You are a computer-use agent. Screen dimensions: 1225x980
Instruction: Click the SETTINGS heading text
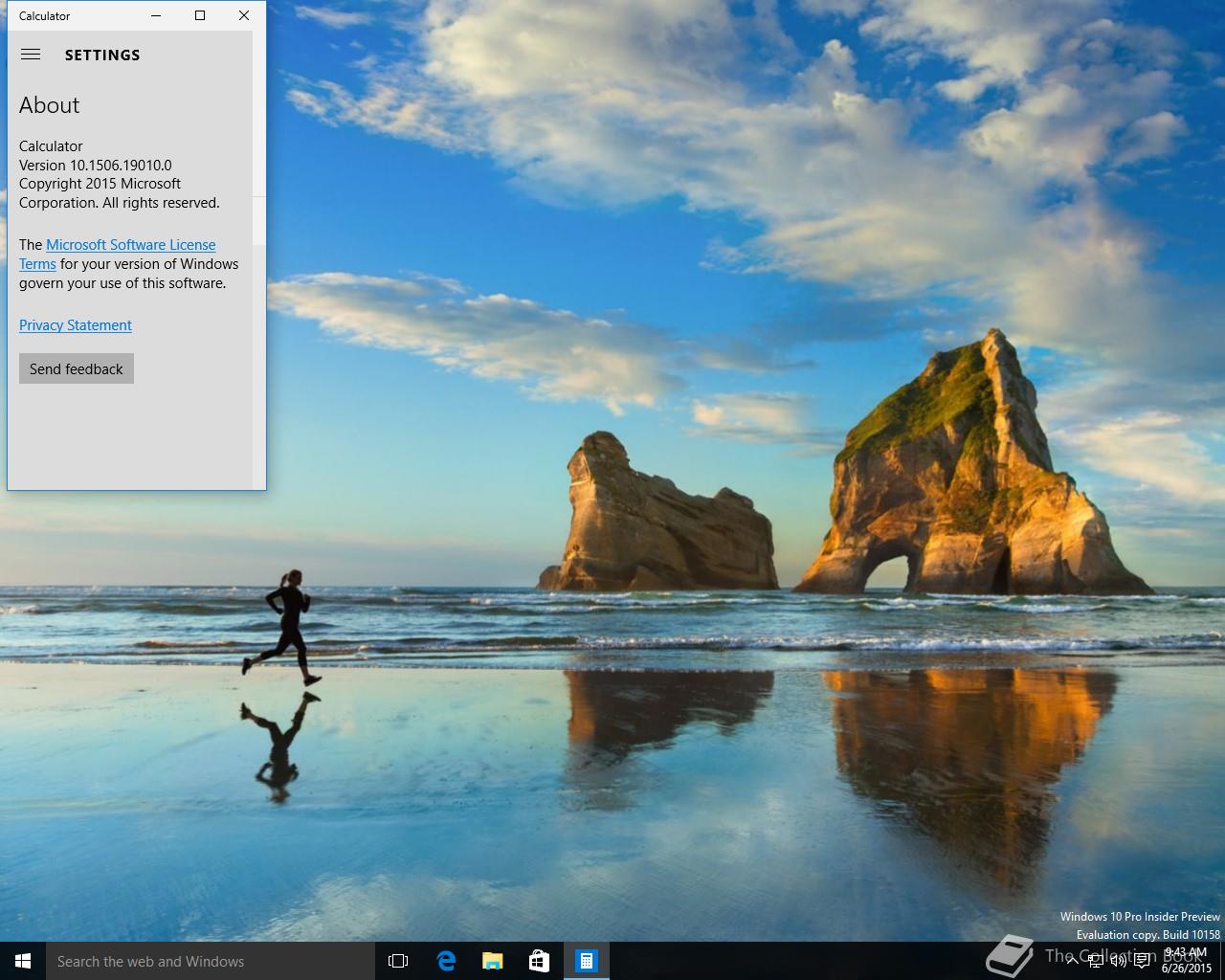pos(102,56)
